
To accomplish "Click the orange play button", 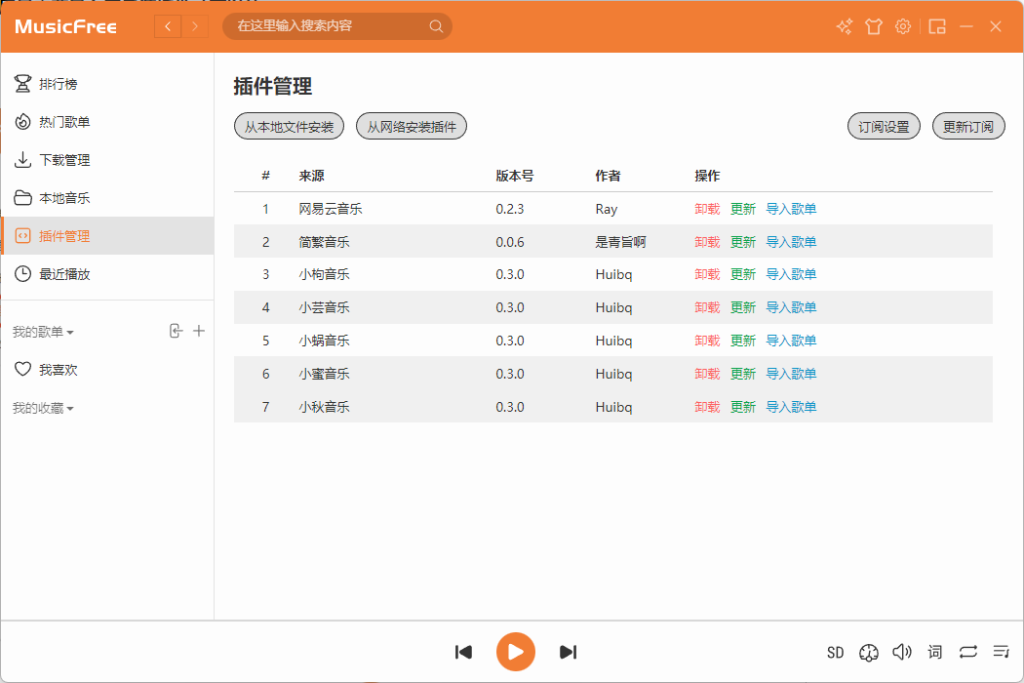I will pyautogui.click(x=515, y=652).
